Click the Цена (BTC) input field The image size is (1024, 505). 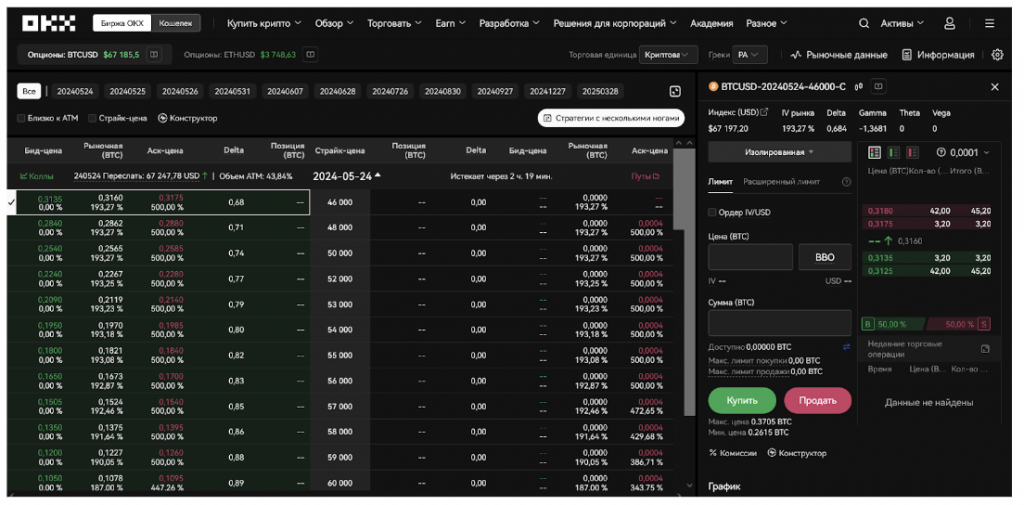(750, 257)
